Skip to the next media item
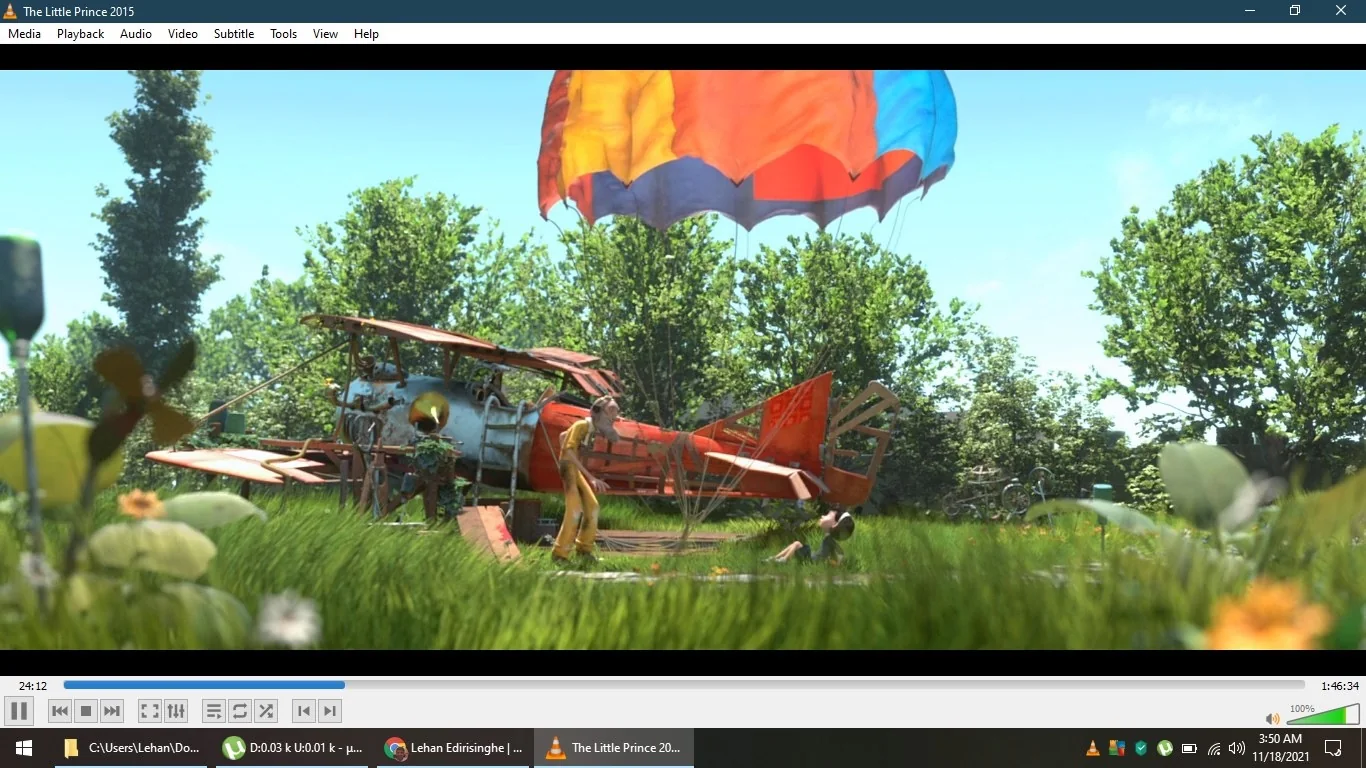Image resolution: width=1366 pixels, height=768 pixels. tap(112, 711)
